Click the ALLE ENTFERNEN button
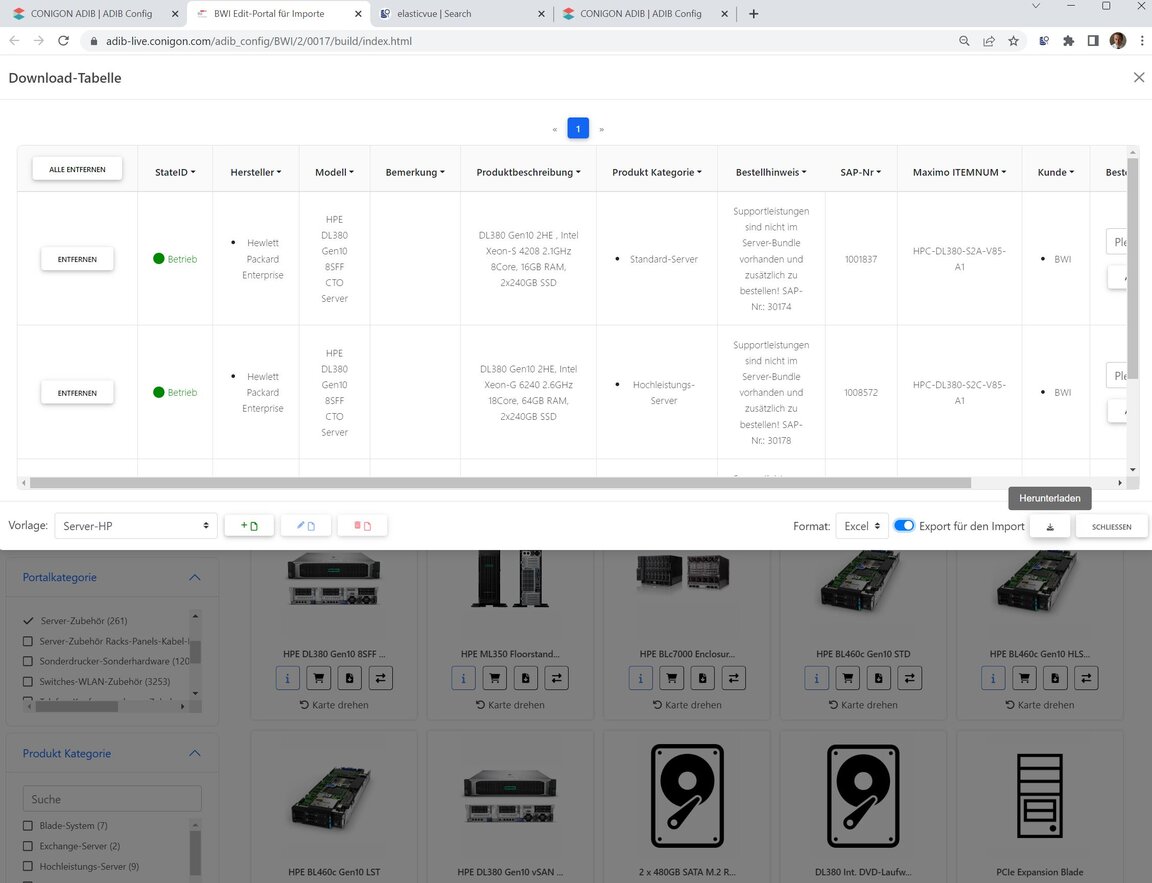The width and height of the screenshot is (1152, 883). [x=77, y=170]
